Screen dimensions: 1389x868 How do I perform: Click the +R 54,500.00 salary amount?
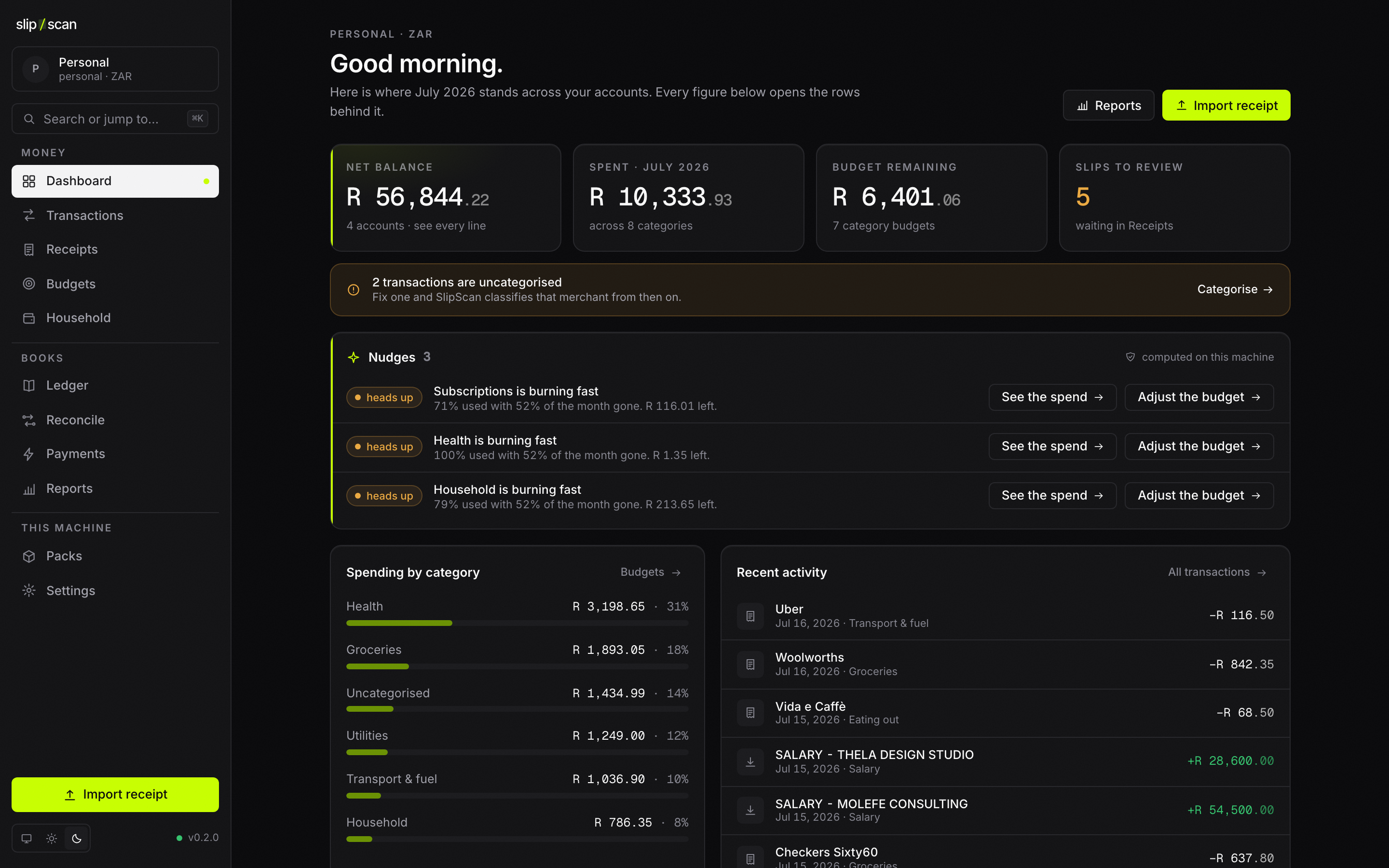1230,810
